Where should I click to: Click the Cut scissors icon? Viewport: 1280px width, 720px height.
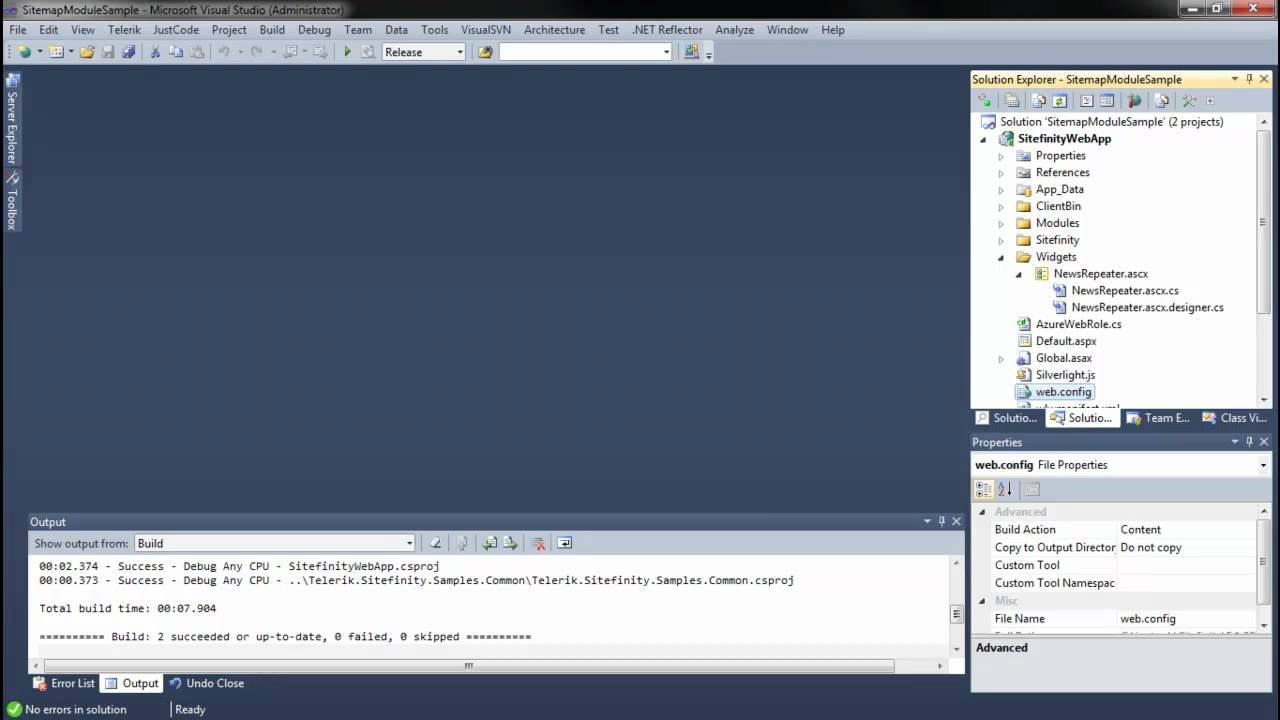point(155,52)
